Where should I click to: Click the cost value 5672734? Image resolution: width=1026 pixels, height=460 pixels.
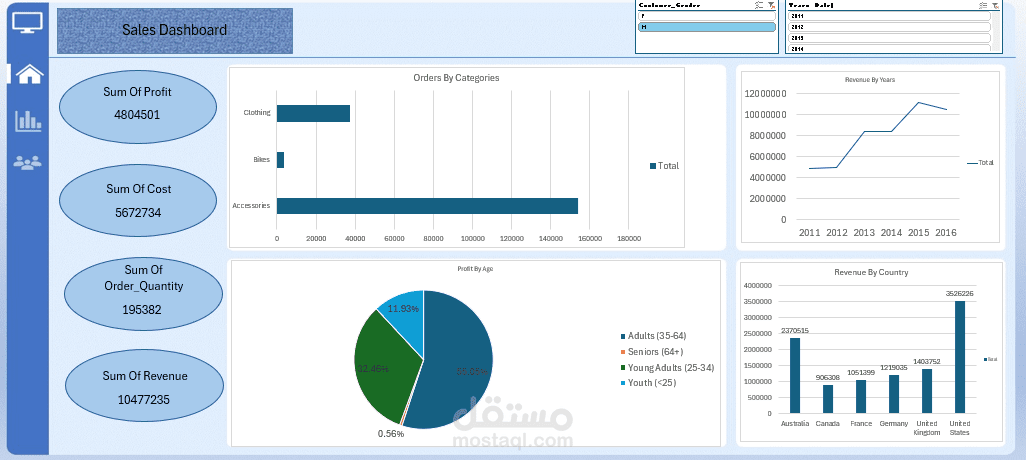point(137,213)
